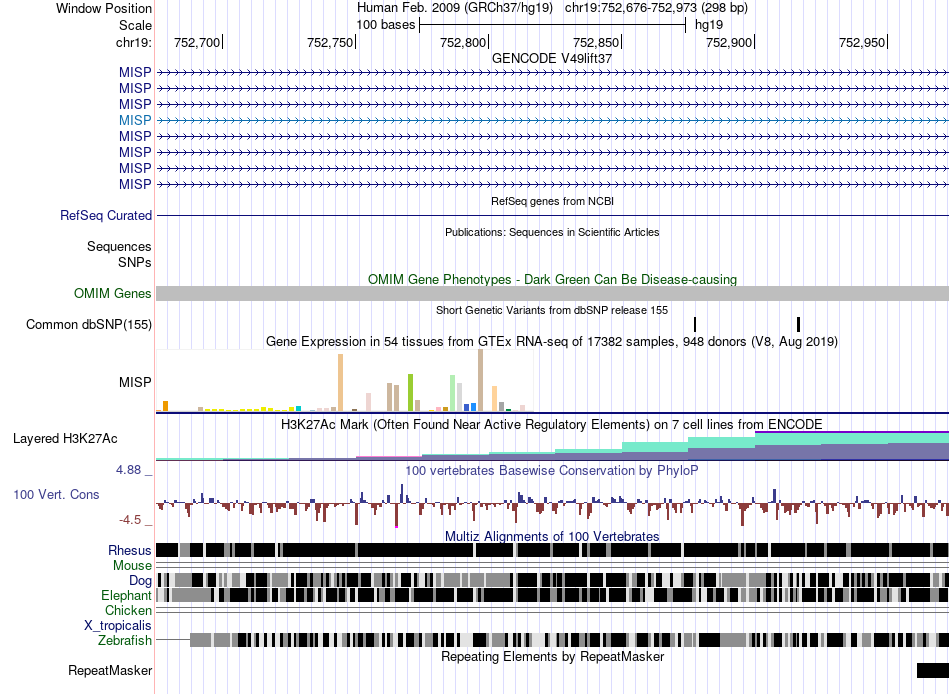
Task: Click the 'GENCODE V49lift37' track title
Action: 552,58
